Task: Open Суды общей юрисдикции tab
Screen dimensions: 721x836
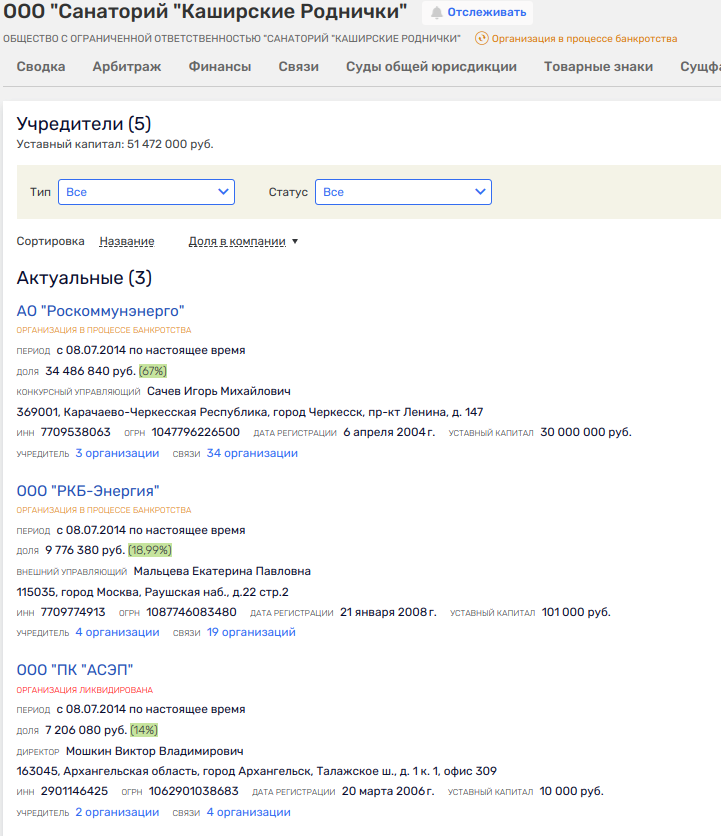Action: pos(431,67)
